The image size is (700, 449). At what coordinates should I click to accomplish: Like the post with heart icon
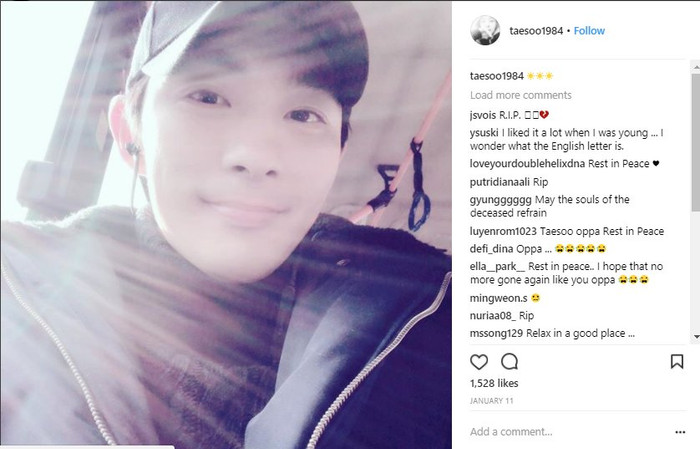479,362
